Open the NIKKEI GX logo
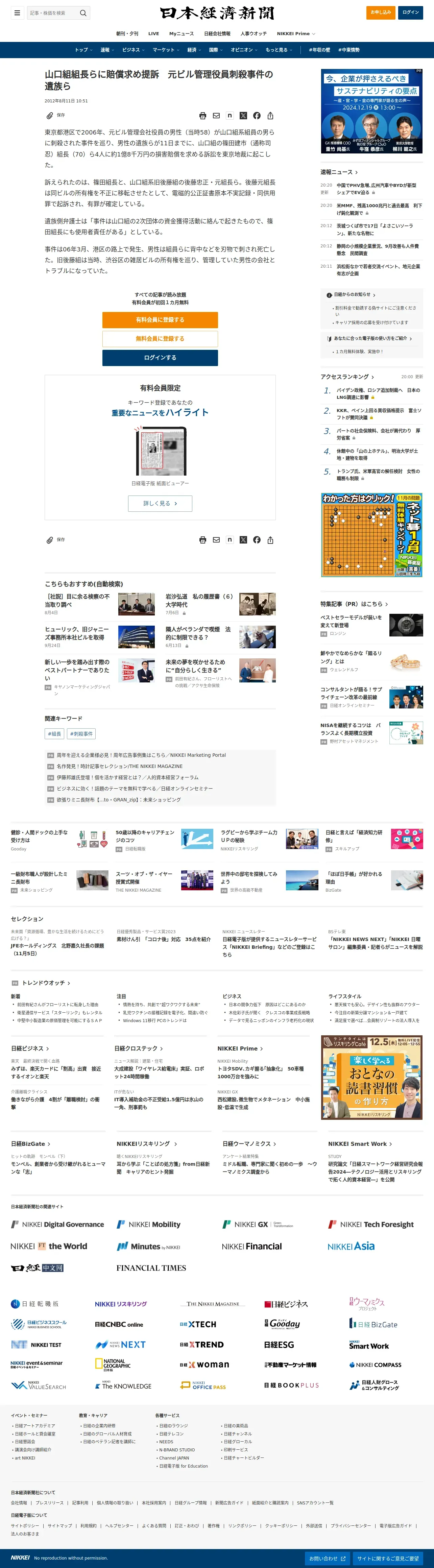 pyautogui.click(x=258, y=1224)
